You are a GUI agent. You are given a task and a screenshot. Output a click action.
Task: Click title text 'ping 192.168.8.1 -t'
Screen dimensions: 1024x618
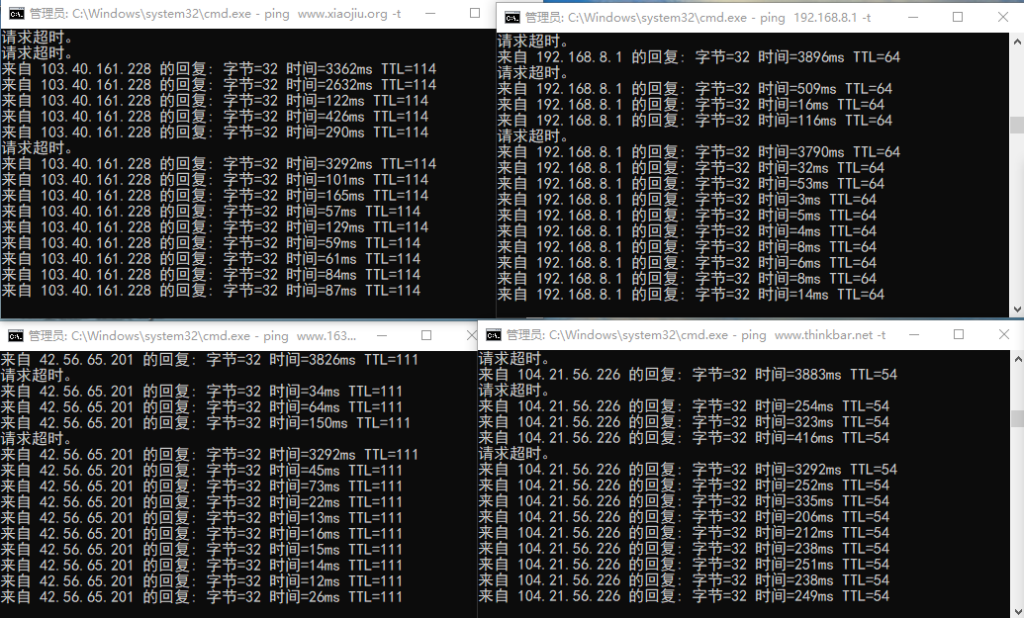815,18
